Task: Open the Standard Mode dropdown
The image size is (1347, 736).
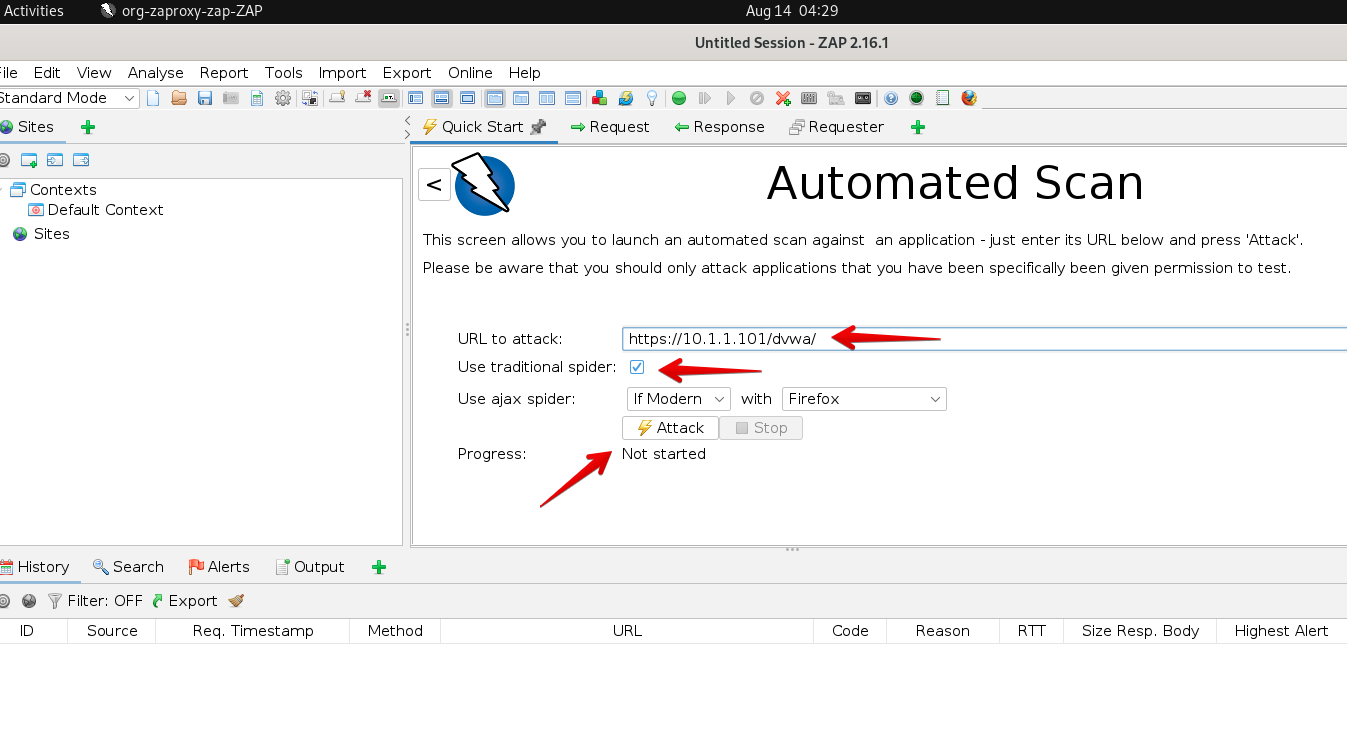Action: 66,98
